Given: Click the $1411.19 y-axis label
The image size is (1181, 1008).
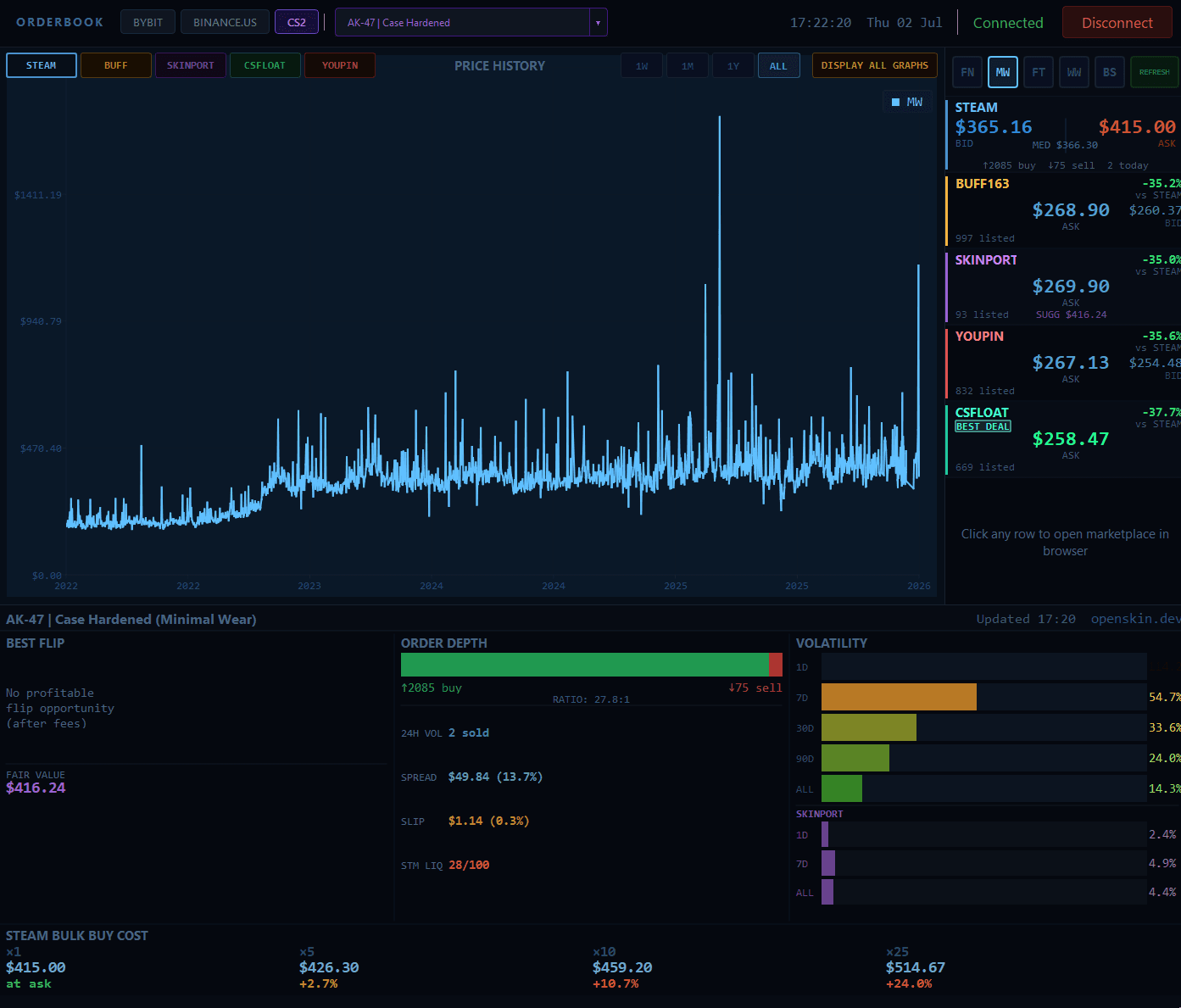Looking at the screenshot, I should [x=38, y=195].
